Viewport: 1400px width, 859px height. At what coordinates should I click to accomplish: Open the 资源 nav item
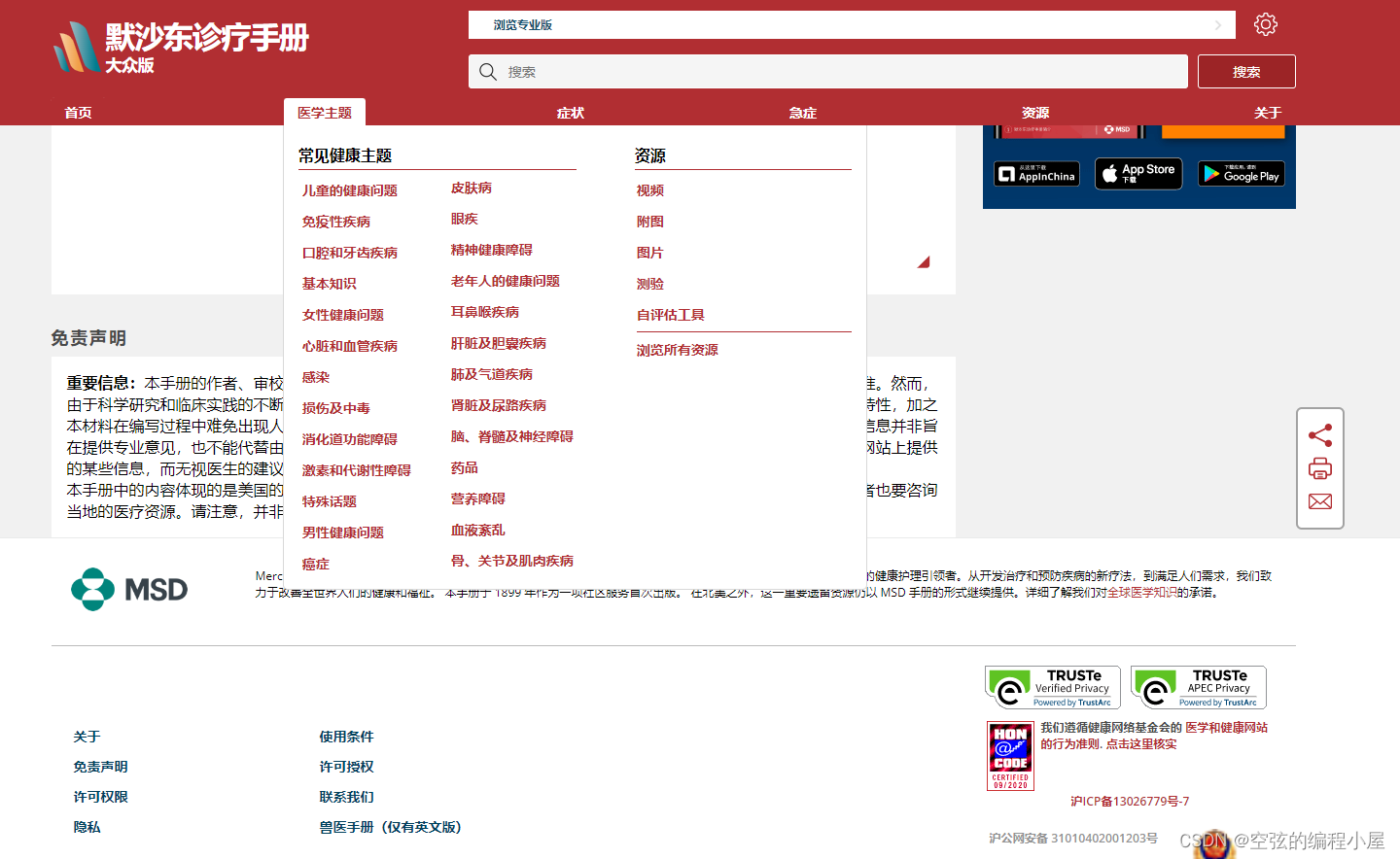tap(1035, 113)
